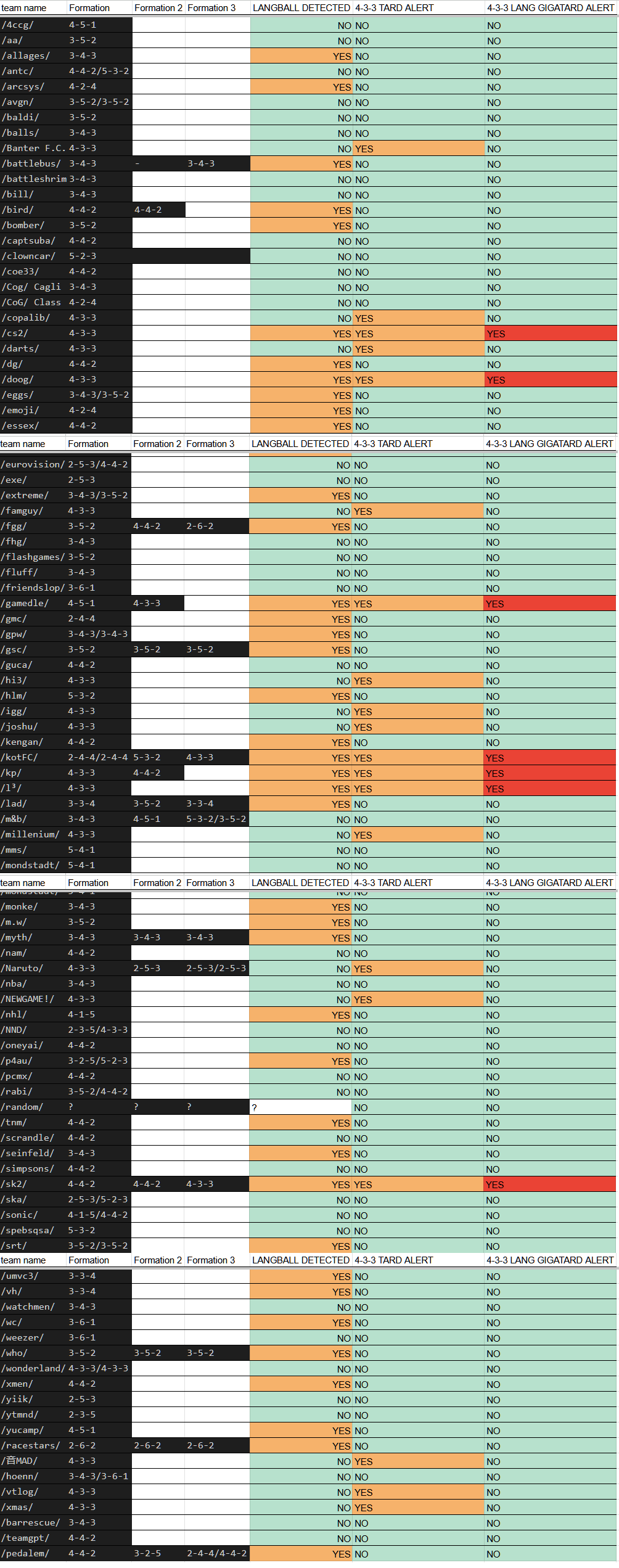Viewport: 619px width, 1568px height.
Task: Select the /seinfeld/ team name cell
Action: pyautogui.click(x=33, y=1154)
